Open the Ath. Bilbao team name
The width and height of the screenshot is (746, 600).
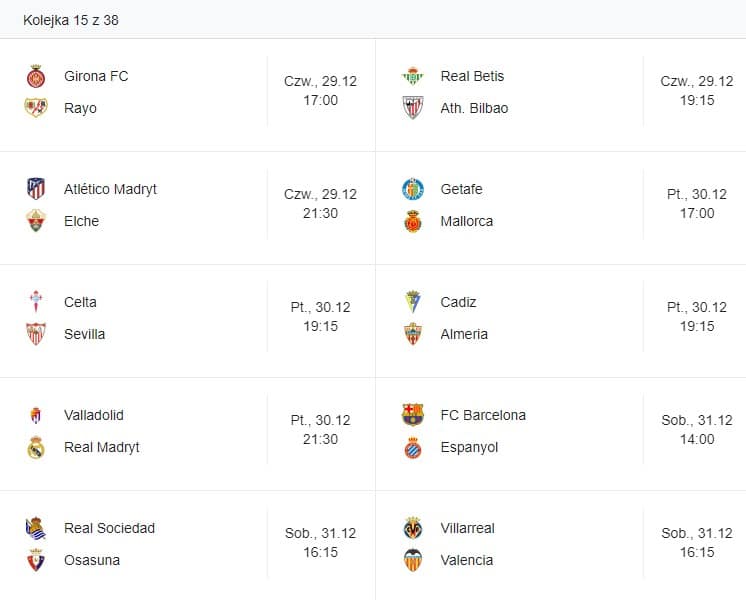tap(474, 108)
